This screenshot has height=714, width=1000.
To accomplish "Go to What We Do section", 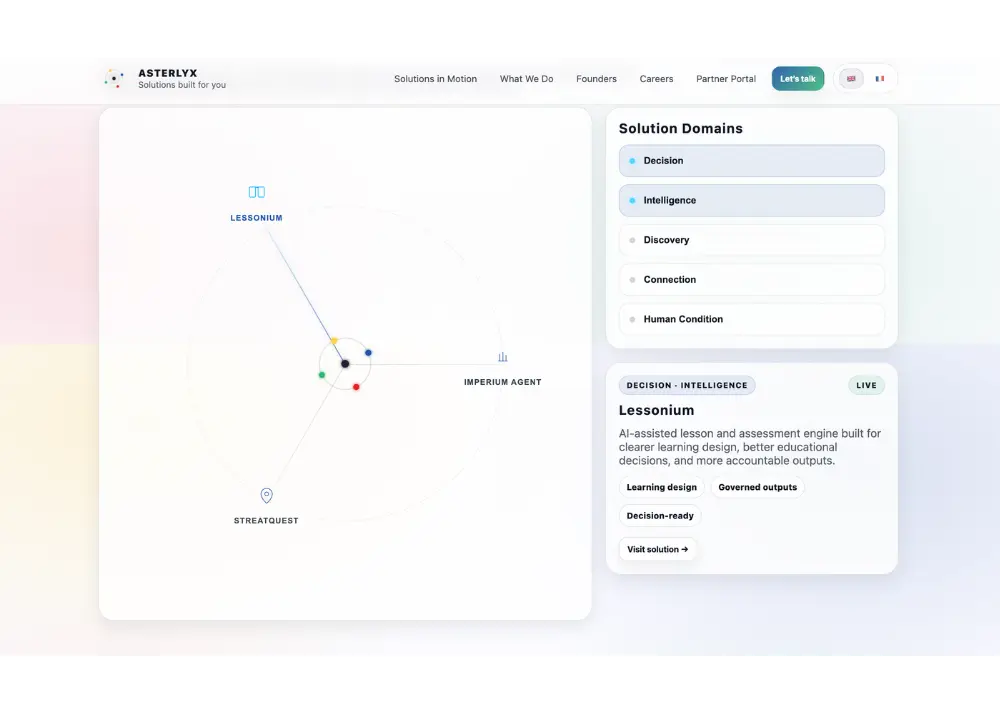I will [x=527, y=79].
